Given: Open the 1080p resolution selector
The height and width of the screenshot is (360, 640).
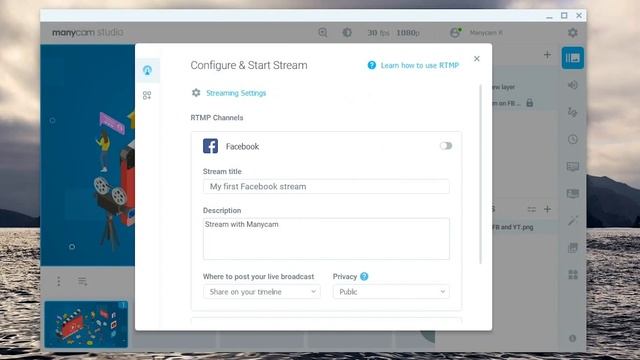Looking at the screenshot, I should click(x=408, y=33).
